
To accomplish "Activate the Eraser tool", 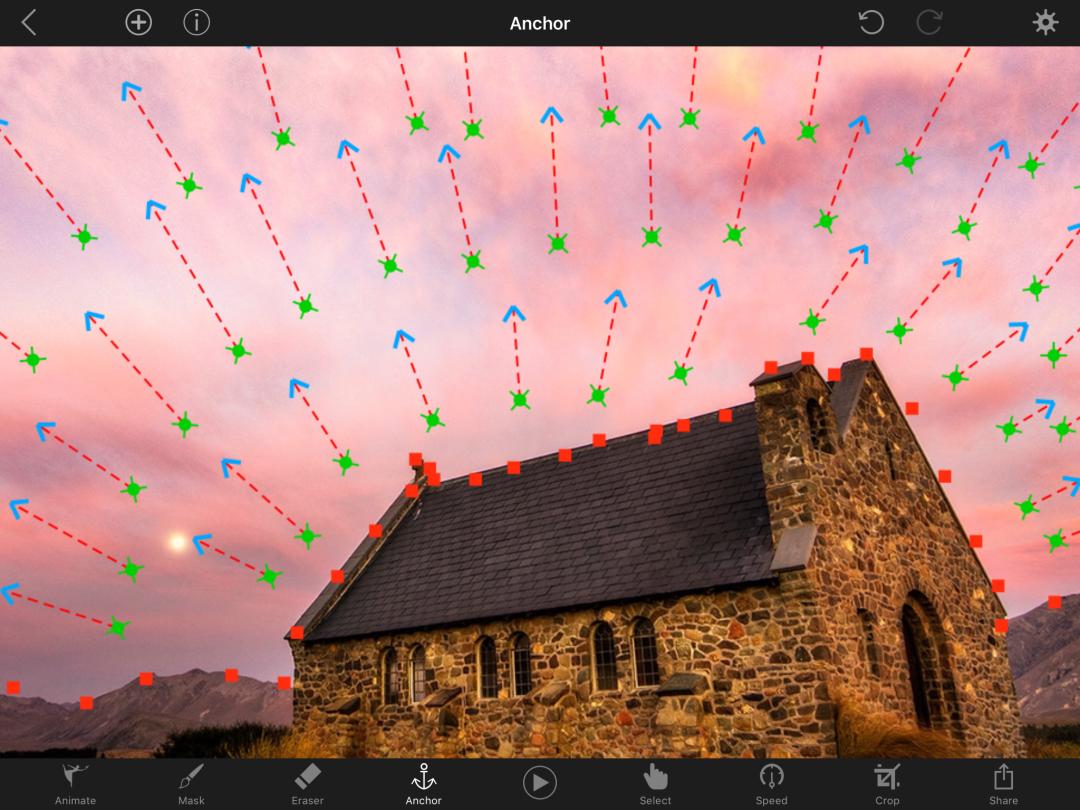I will [x=307, y=782].
